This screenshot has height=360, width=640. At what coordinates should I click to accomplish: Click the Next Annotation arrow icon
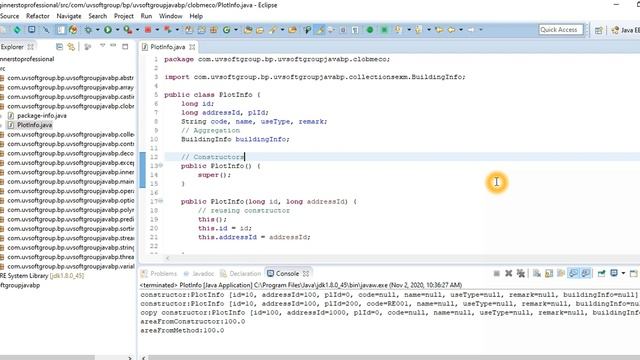click(x=398, y=30)
